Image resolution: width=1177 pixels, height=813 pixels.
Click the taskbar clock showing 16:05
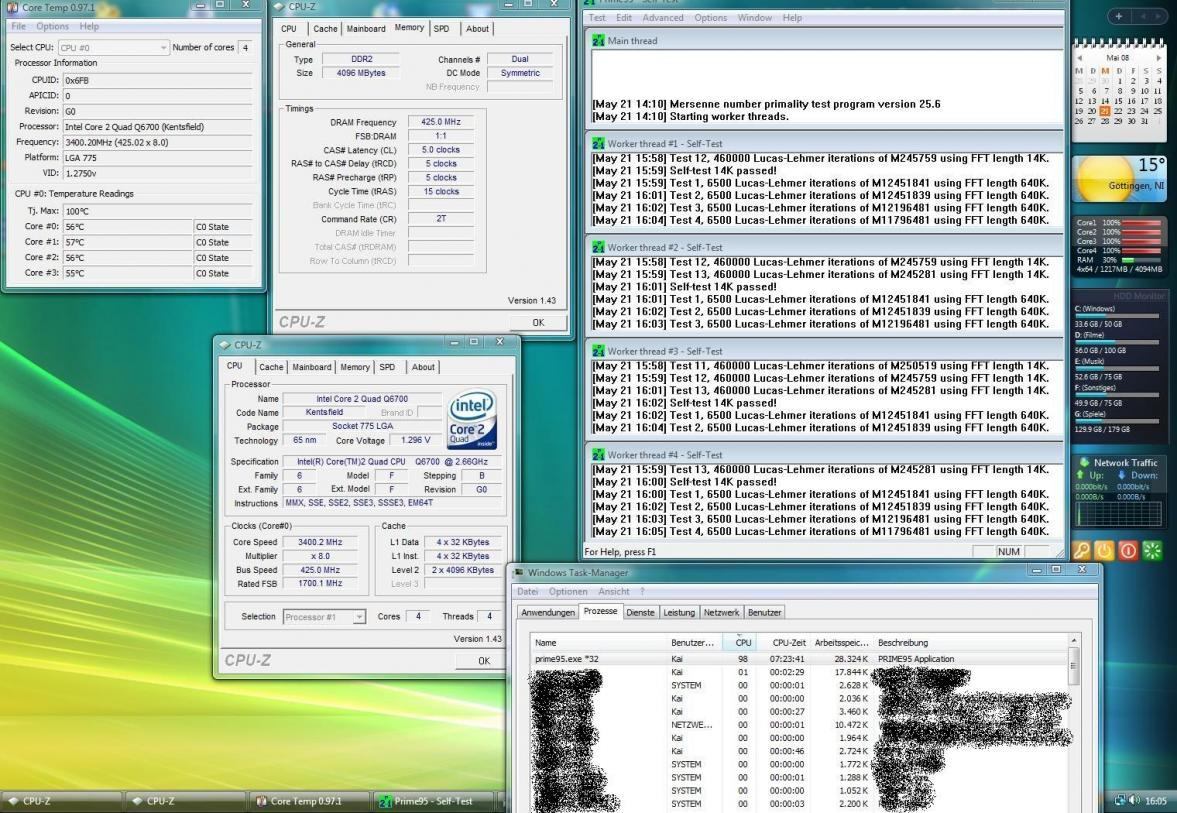point(1156,801)
